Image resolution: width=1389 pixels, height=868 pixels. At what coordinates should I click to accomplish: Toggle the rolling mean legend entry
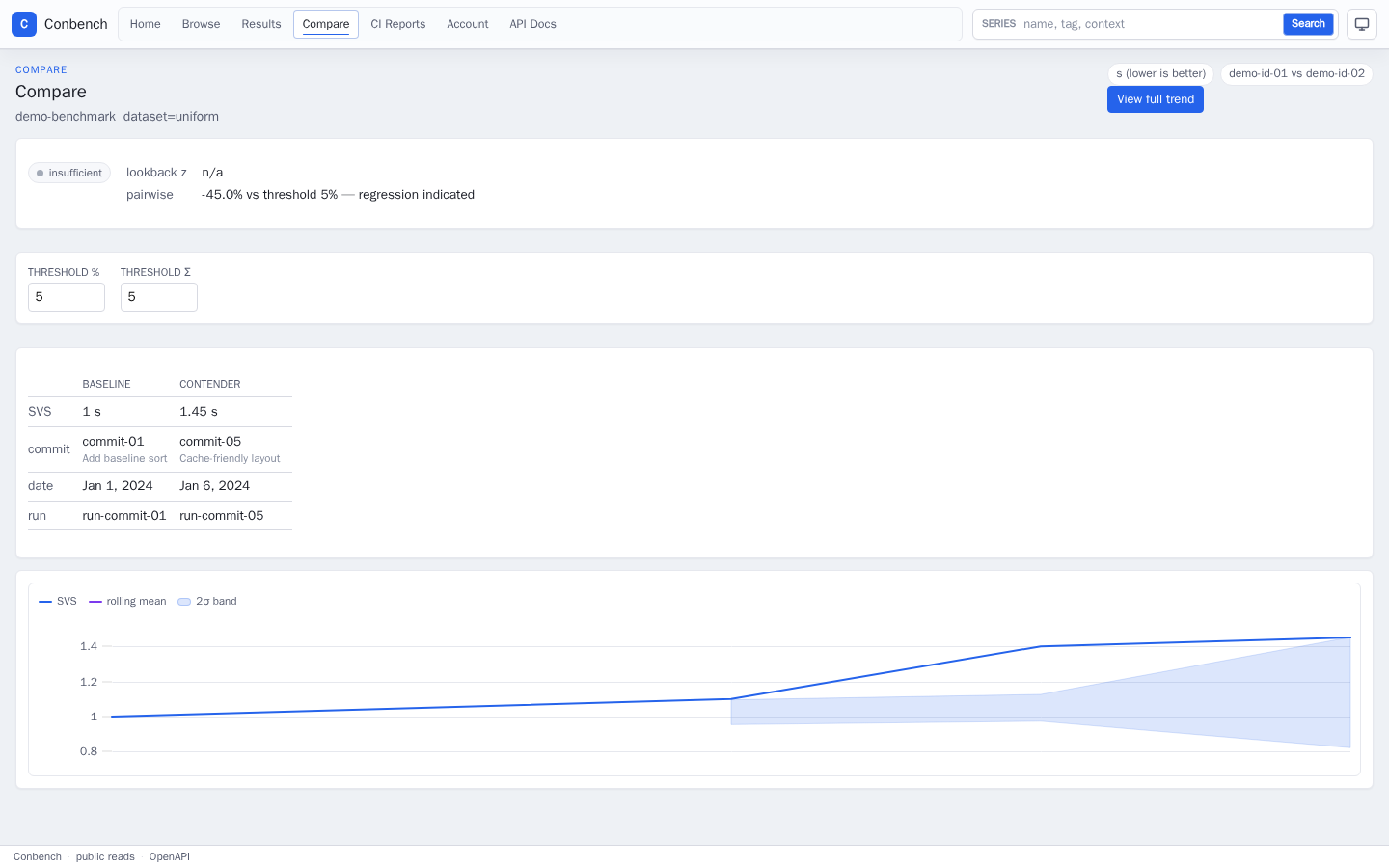pyautogui.click(x=127, y=602)
